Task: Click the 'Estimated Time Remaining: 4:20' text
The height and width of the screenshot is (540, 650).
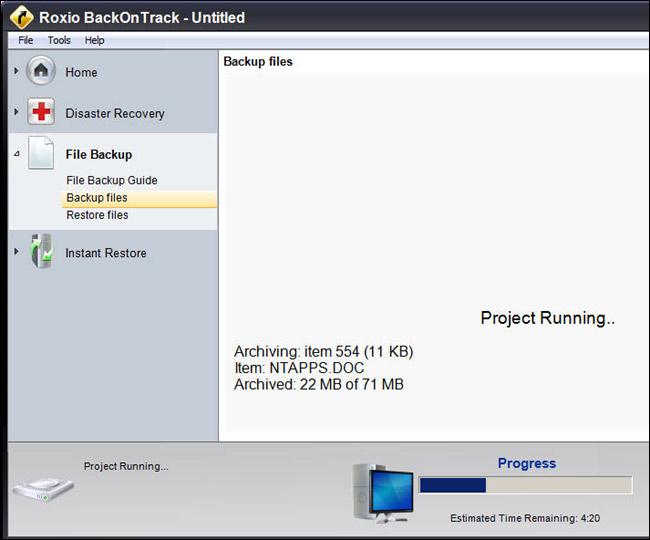Action: [x=525, y=518]
